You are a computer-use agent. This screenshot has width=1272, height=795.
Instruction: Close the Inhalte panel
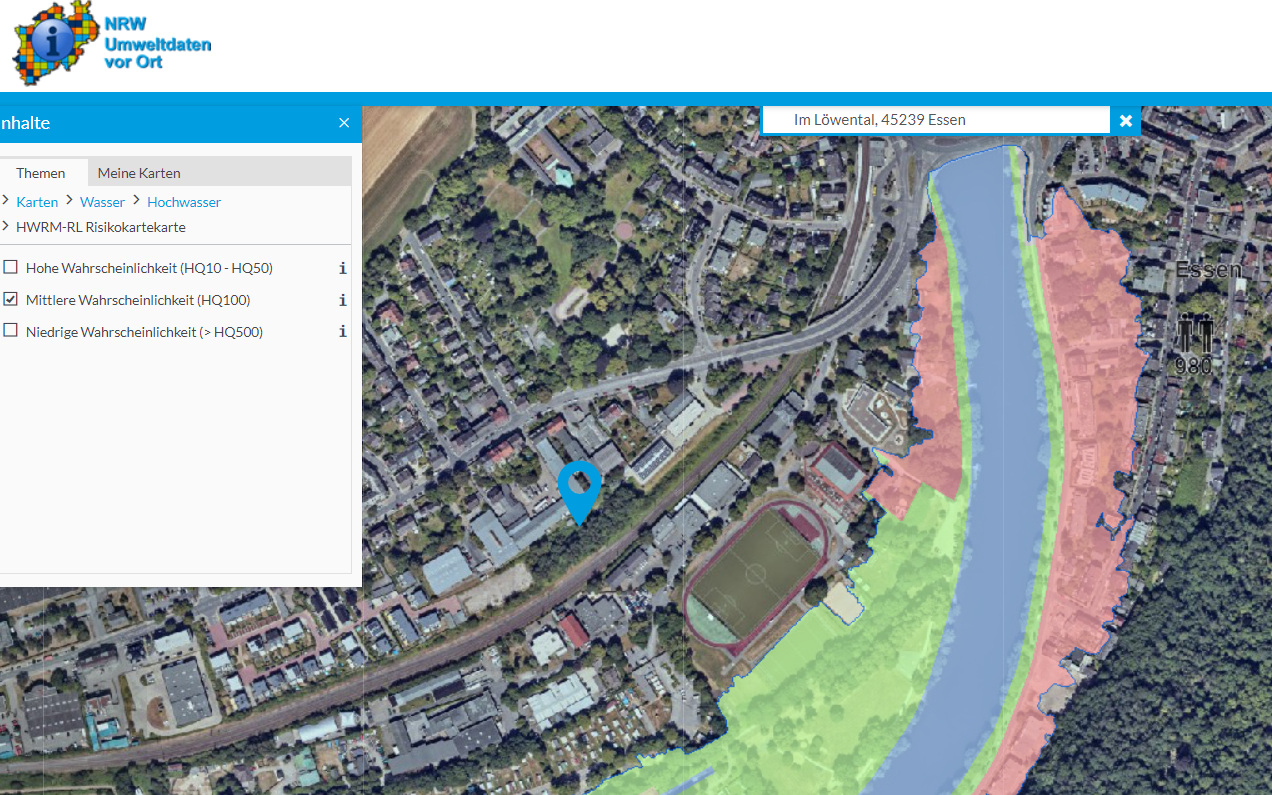[344, 123]
